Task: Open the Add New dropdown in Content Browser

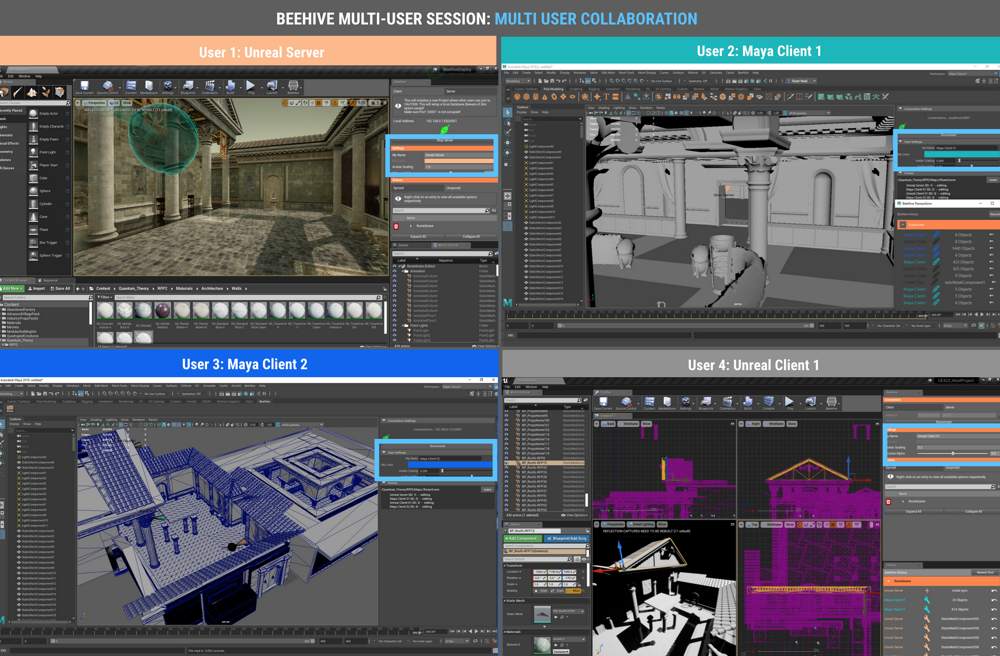Action: click(x=13, y=288)
